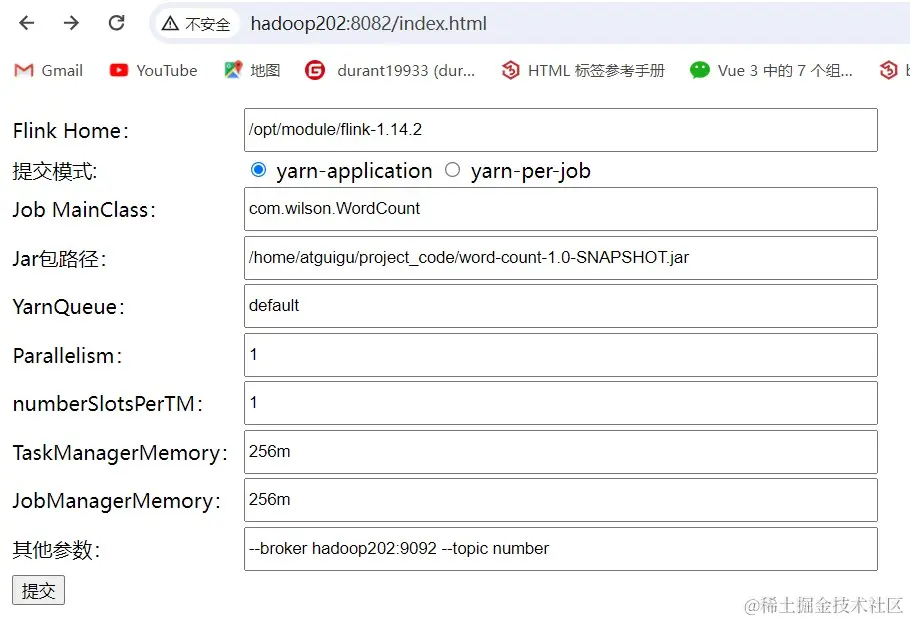The height and width of the screenshot is (622, 910).
Task: Submit the form with the 提交 button
Action: point(38,590)
